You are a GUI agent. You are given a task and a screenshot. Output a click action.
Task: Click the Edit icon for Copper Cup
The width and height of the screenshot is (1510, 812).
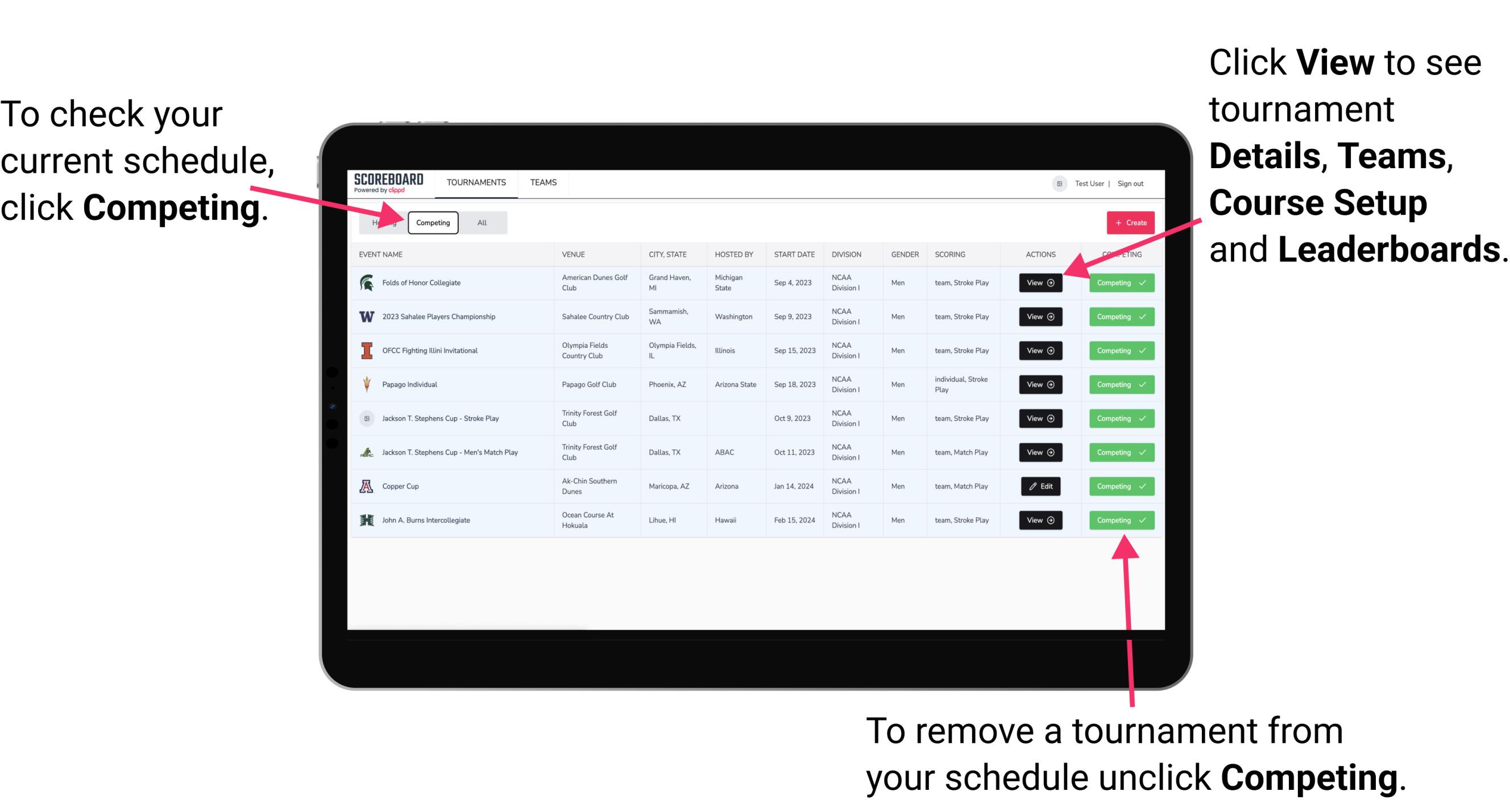(1040, 486)
